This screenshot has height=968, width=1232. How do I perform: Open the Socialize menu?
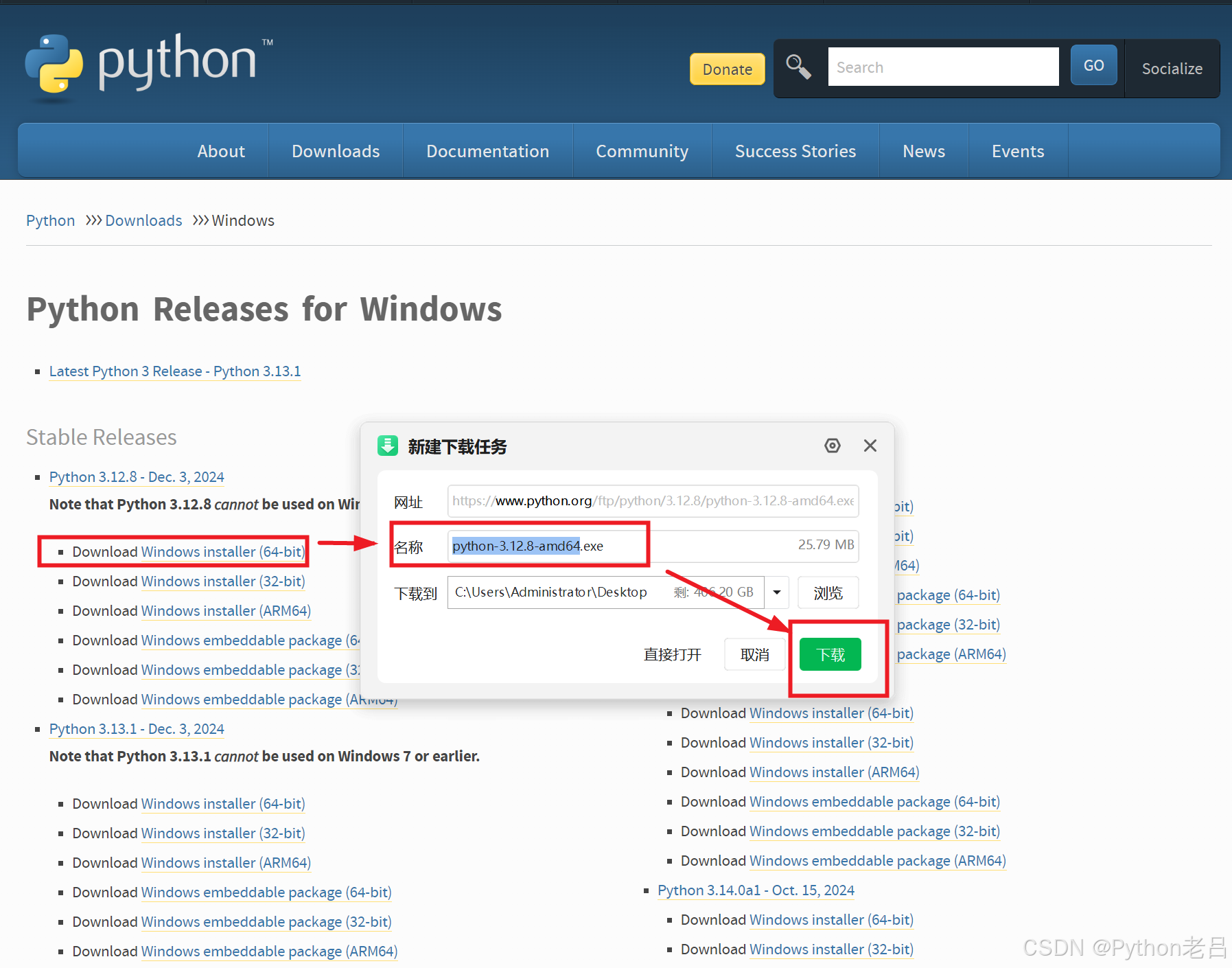tap(1172, 69)
